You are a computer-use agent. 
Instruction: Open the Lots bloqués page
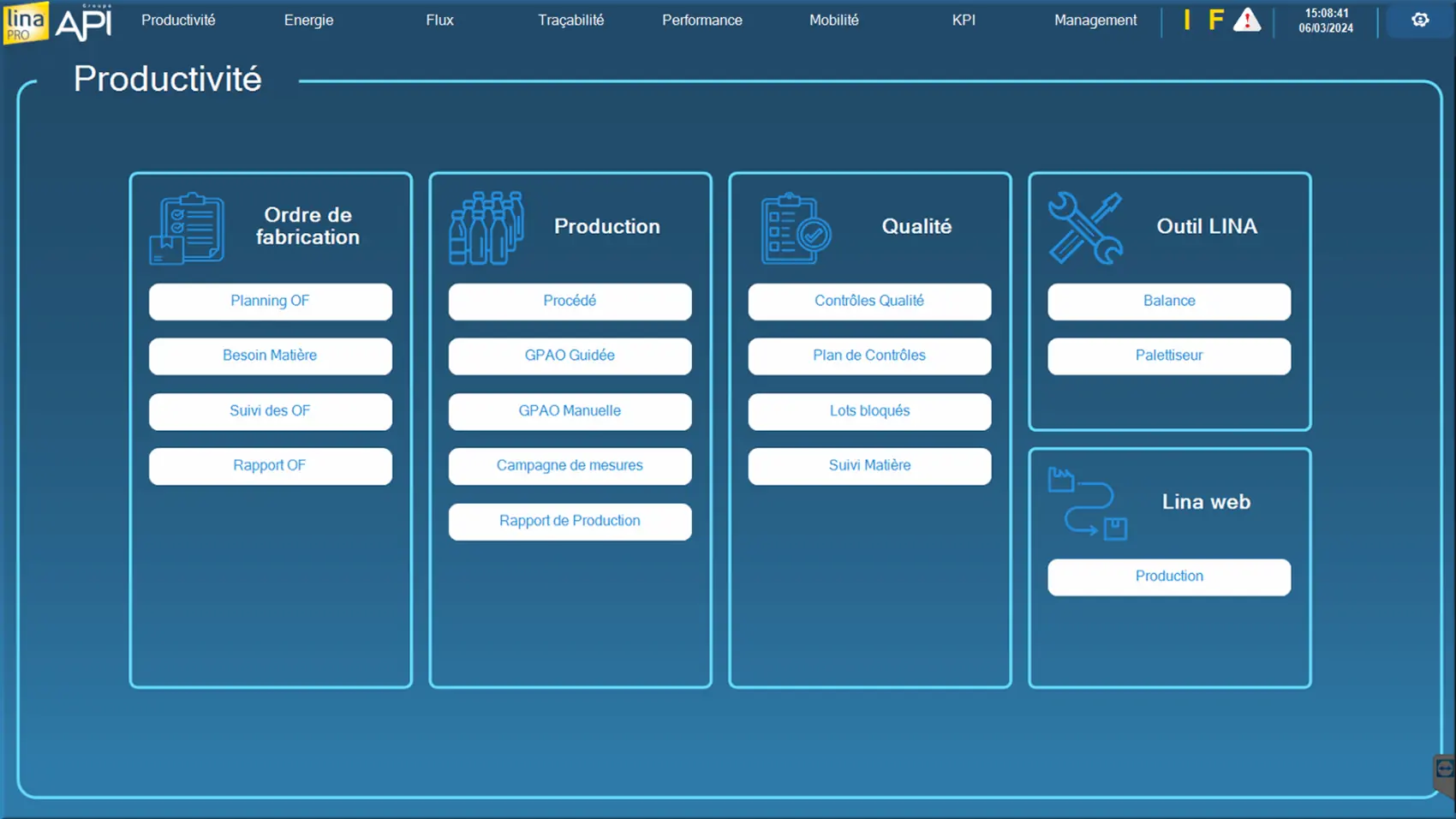(x=869, y=411)
